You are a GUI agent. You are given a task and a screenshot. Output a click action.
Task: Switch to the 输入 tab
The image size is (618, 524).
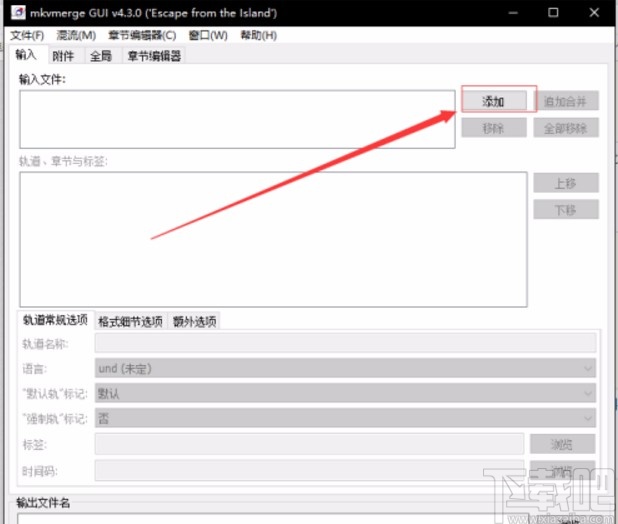[26, 55]
